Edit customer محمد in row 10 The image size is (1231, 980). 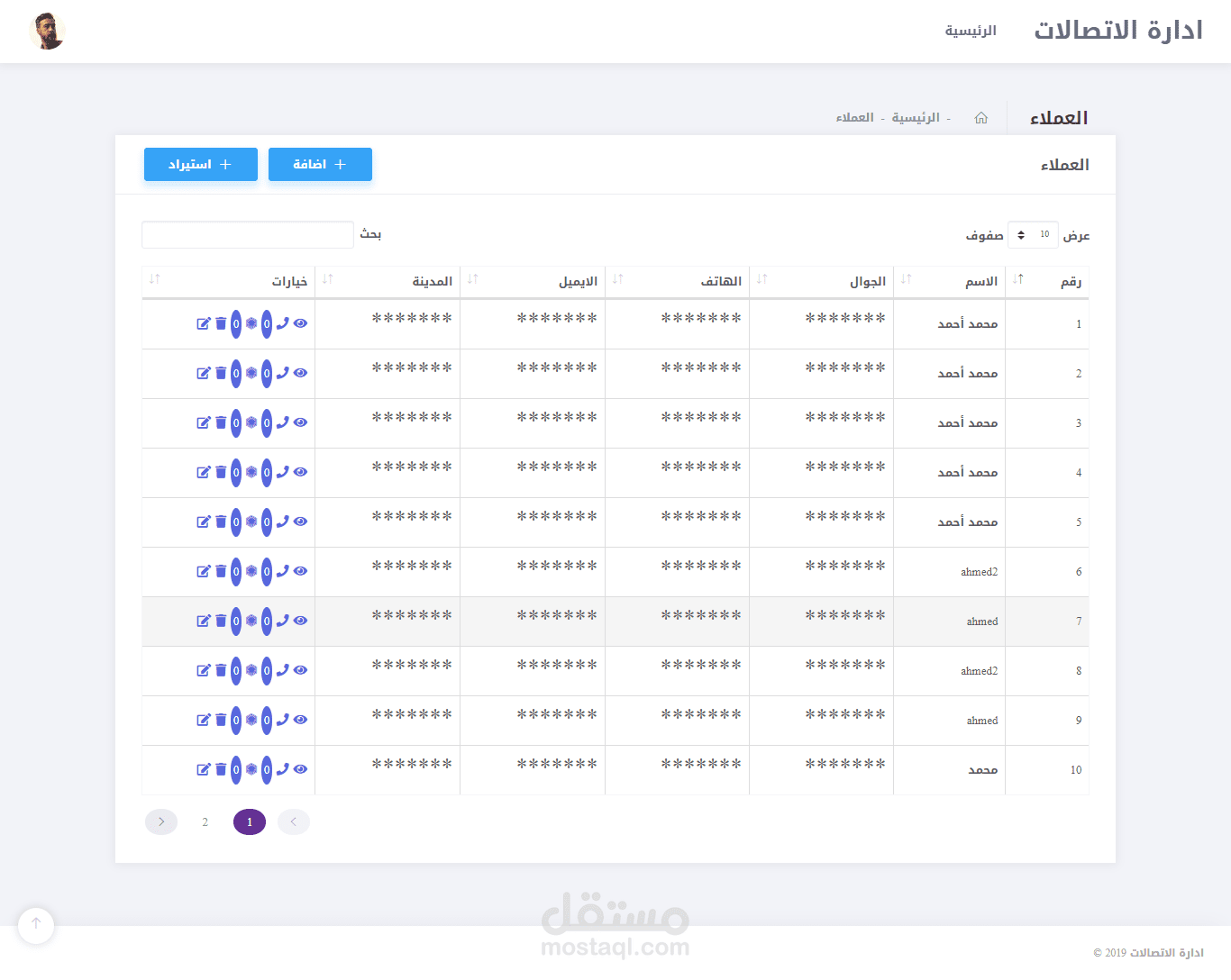[204, 769]
